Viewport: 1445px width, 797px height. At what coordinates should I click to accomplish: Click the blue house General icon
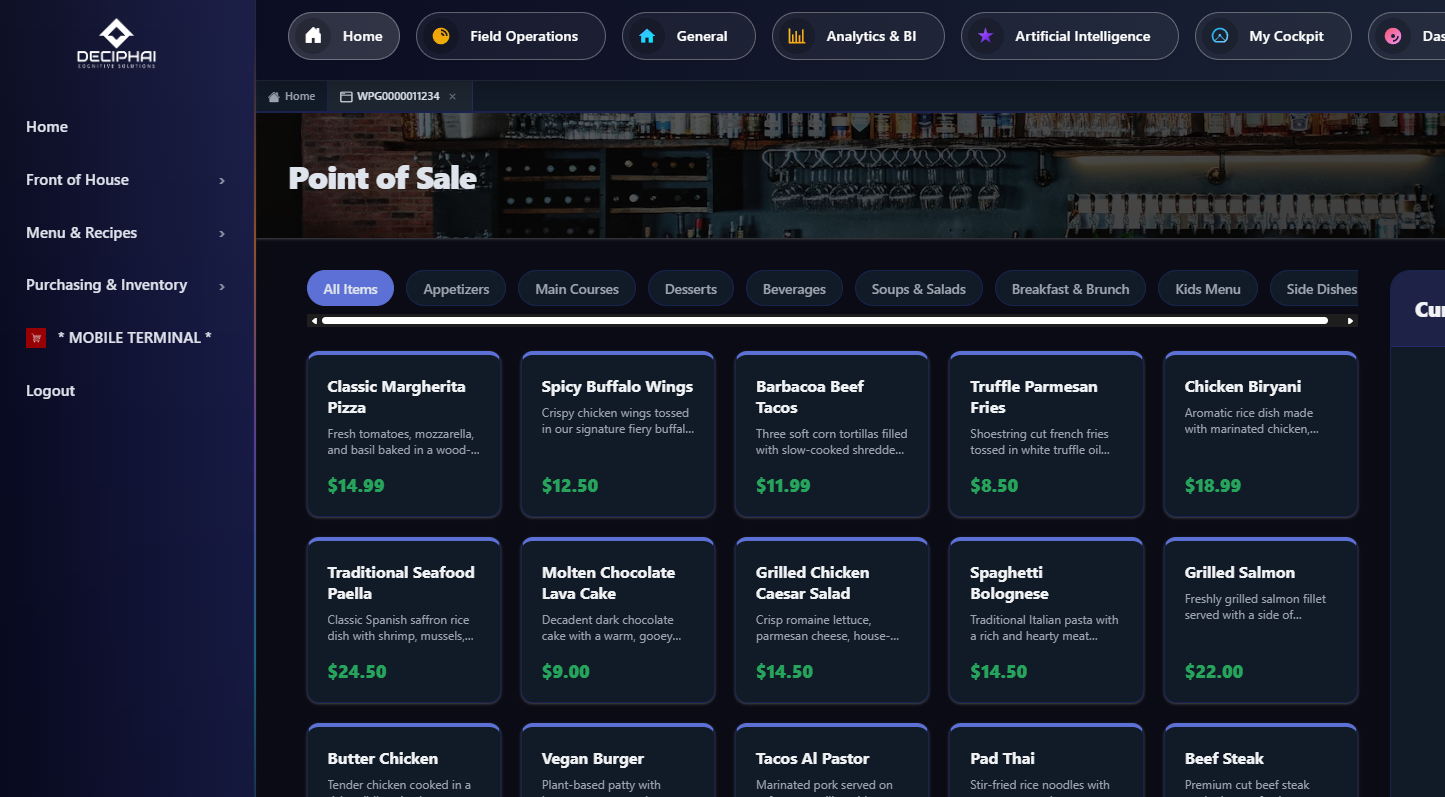click(647, 36)
